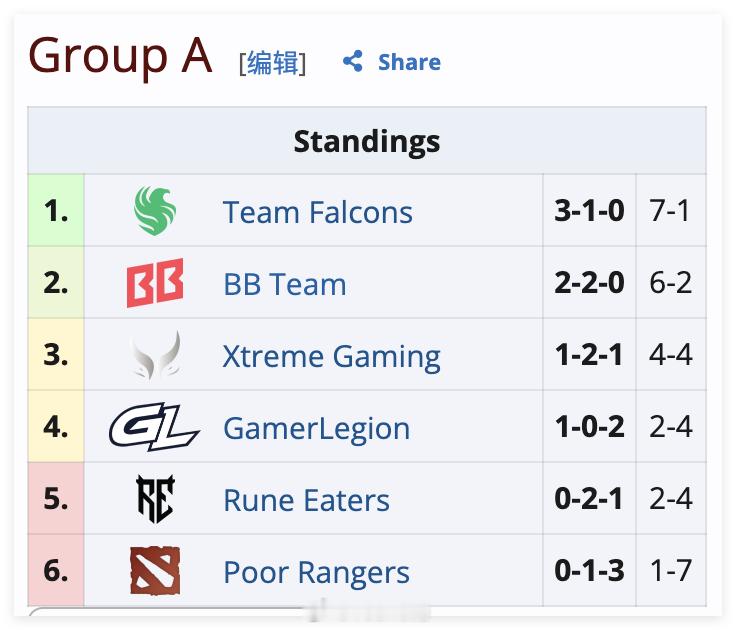Click the green rank 1 cell
736x630 pixels.
pyautogui.click(x=56, y=210)
